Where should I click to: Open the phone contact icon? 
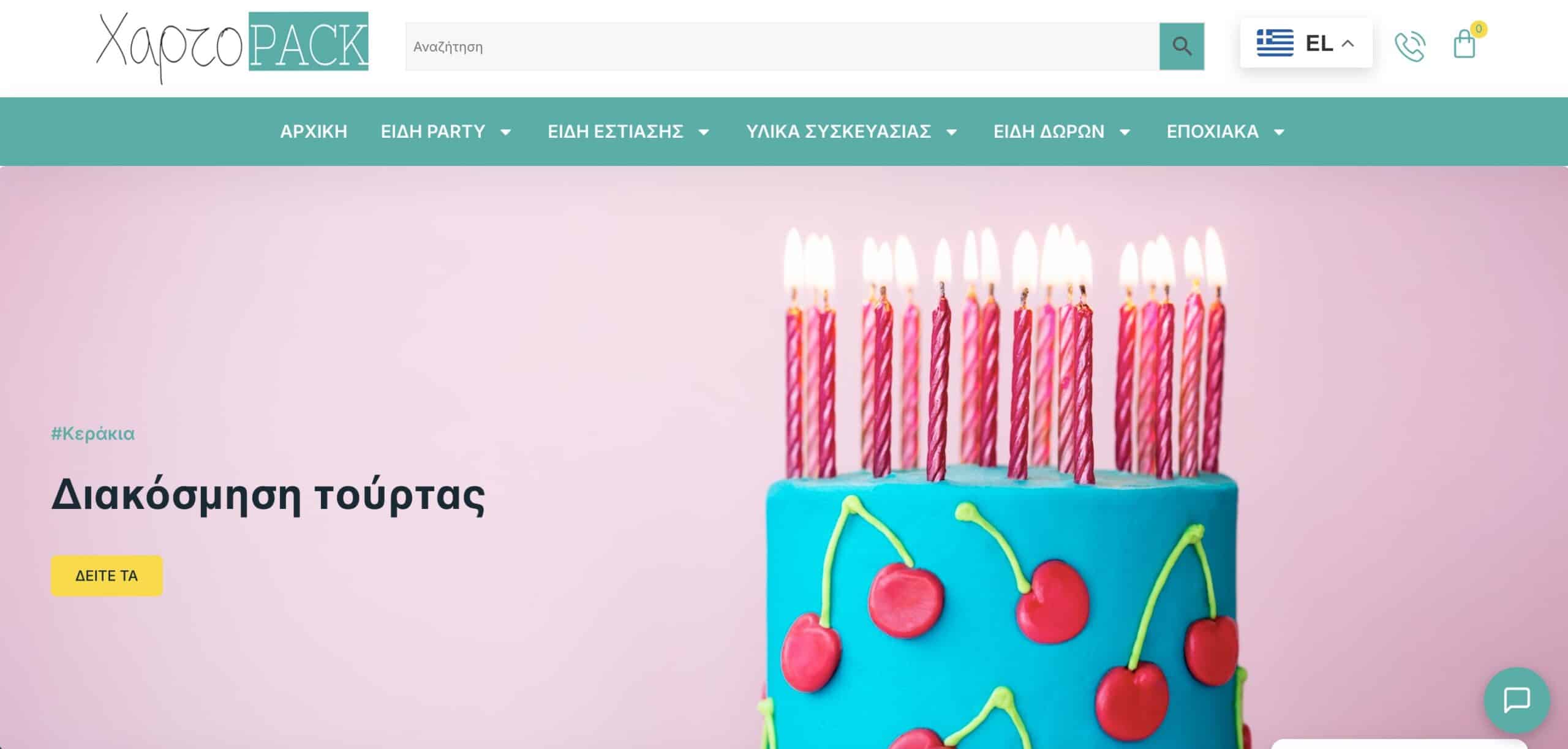[1410, 47]
